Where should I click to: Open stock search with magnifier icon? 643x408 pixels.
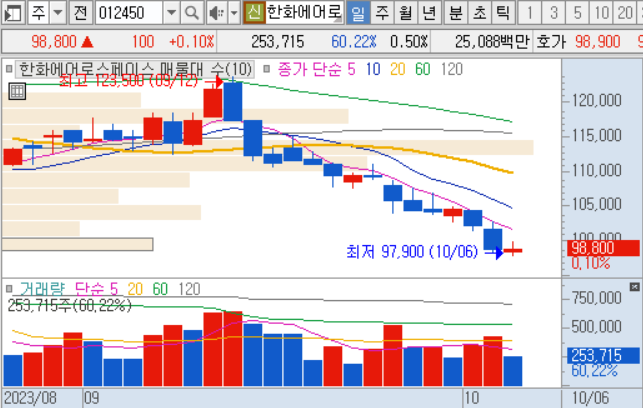192,13
